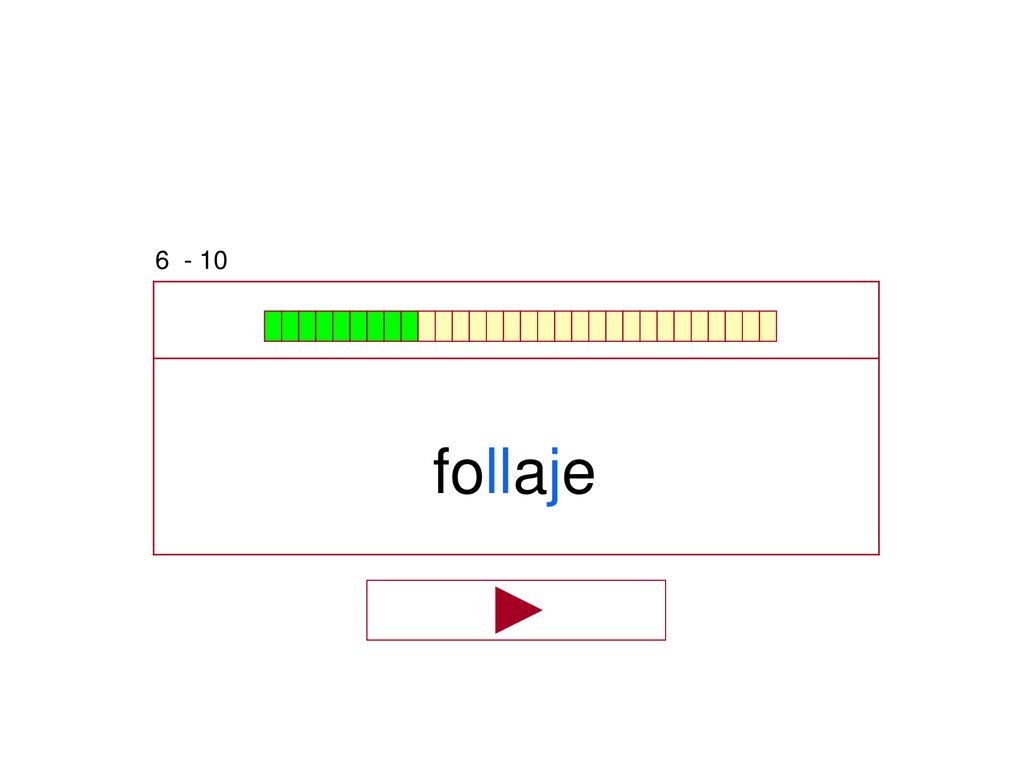
Task: Click the final cream segment of progress bar
Action: tap(768, 326)
